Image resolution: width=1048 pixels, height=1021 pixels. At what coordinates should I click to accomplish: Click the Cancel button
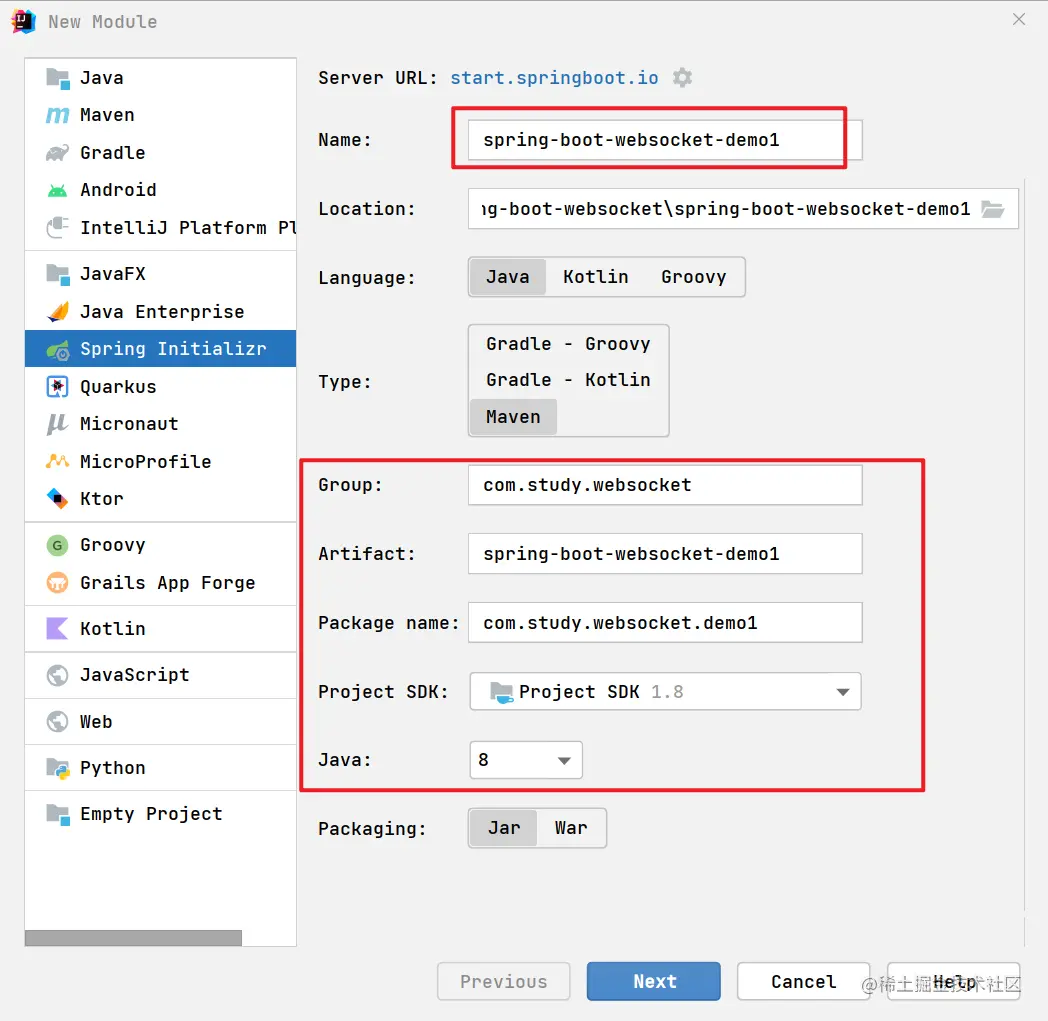click(x=803, y=982)
